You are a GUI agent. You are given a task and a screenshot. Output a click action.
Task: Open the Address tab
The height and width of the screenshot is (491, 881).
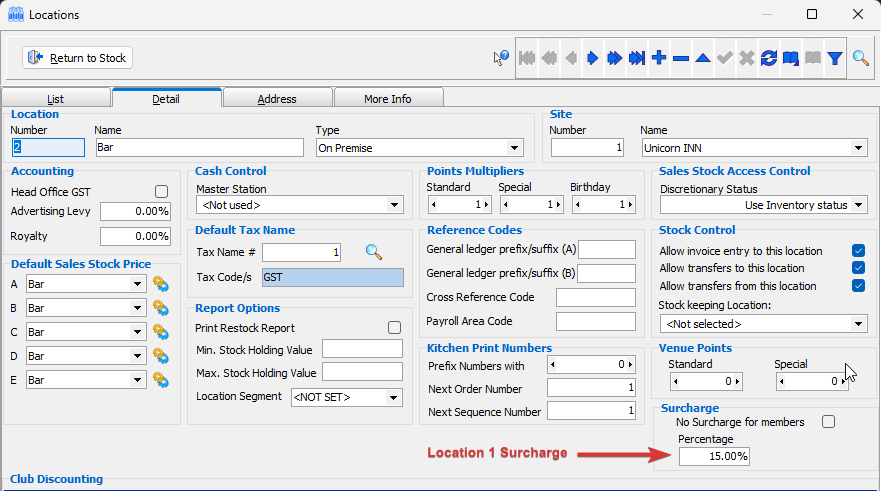277,99
